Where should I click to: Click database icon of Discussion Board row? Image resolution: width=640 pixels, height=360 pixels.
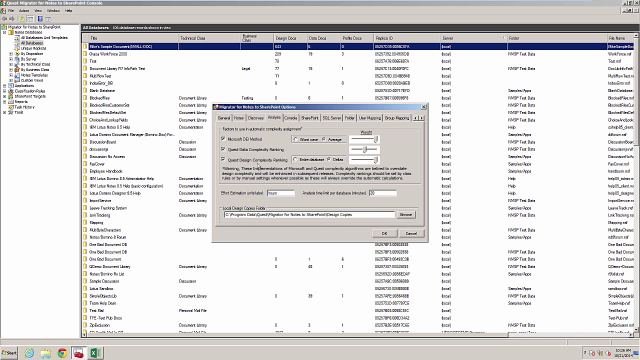[x=85, y=142]
